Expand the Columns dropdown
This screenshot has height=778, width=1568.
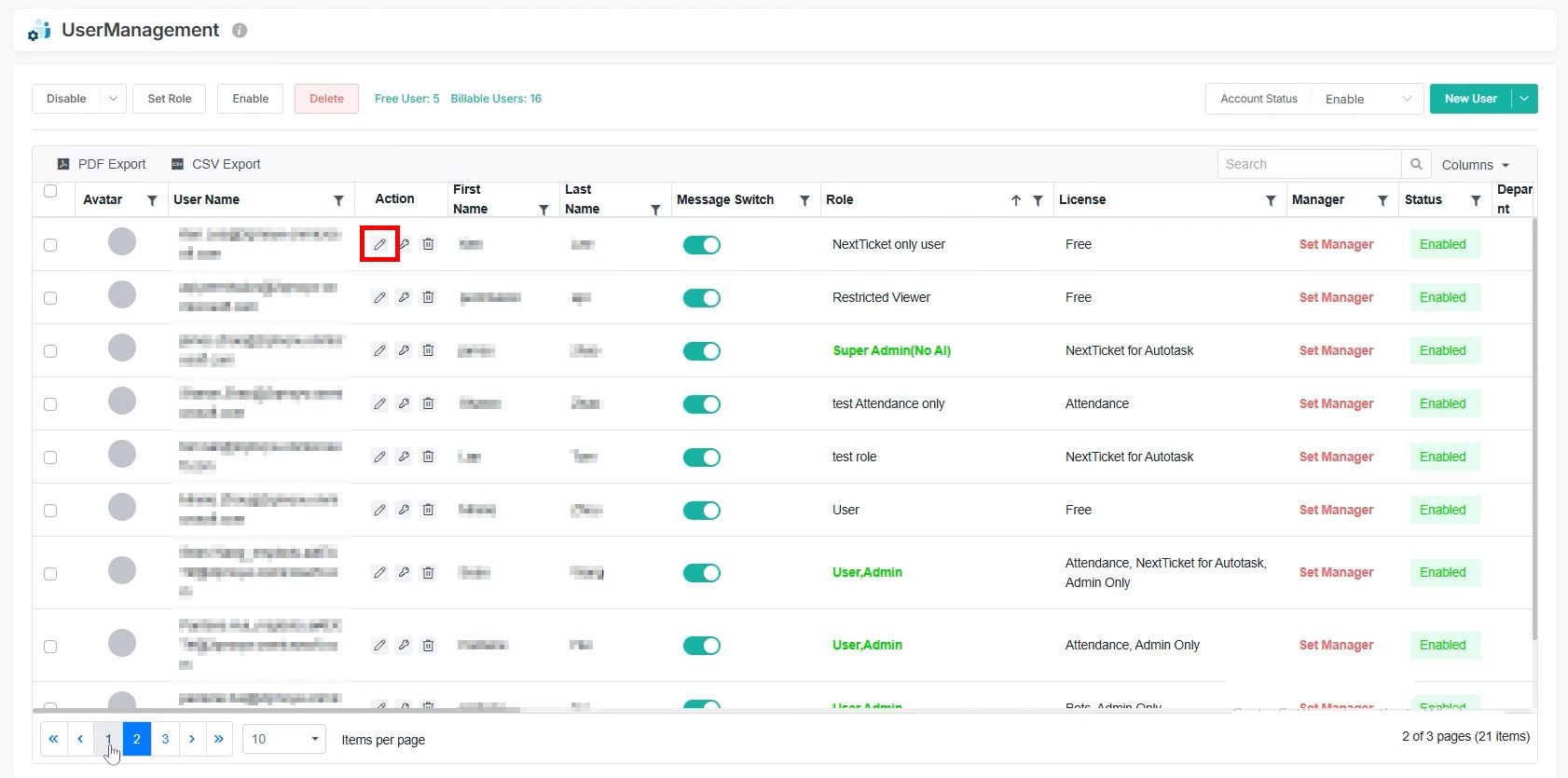[x=1475, y=165]
